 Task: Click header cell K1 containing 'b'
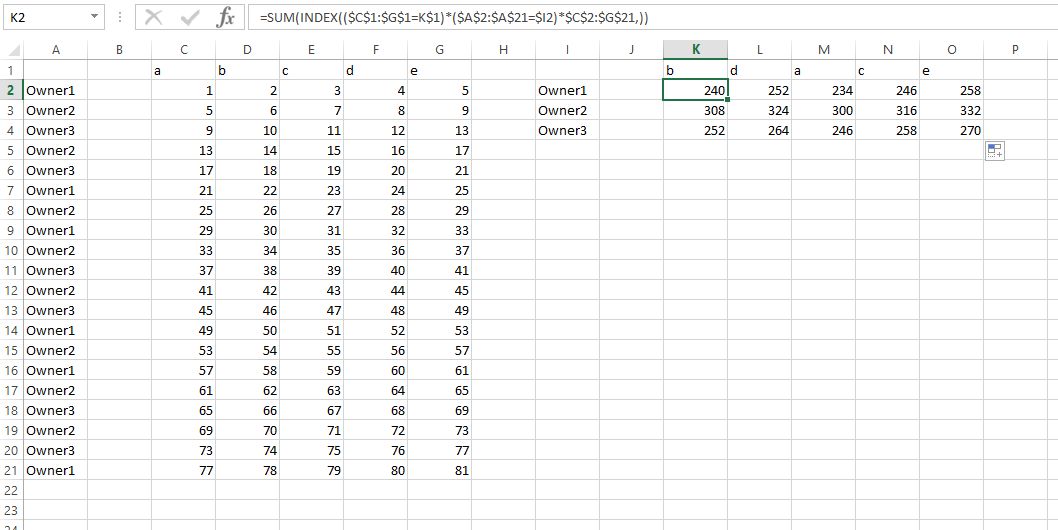pyautogui.click(x=695, y=70)
